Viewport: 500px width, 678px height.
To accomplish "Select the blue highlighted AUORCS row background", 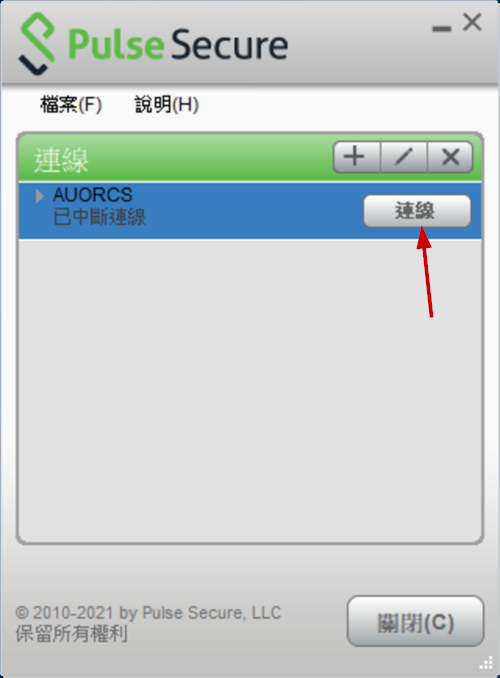I will pyautogui.click(x=250, y=211).
